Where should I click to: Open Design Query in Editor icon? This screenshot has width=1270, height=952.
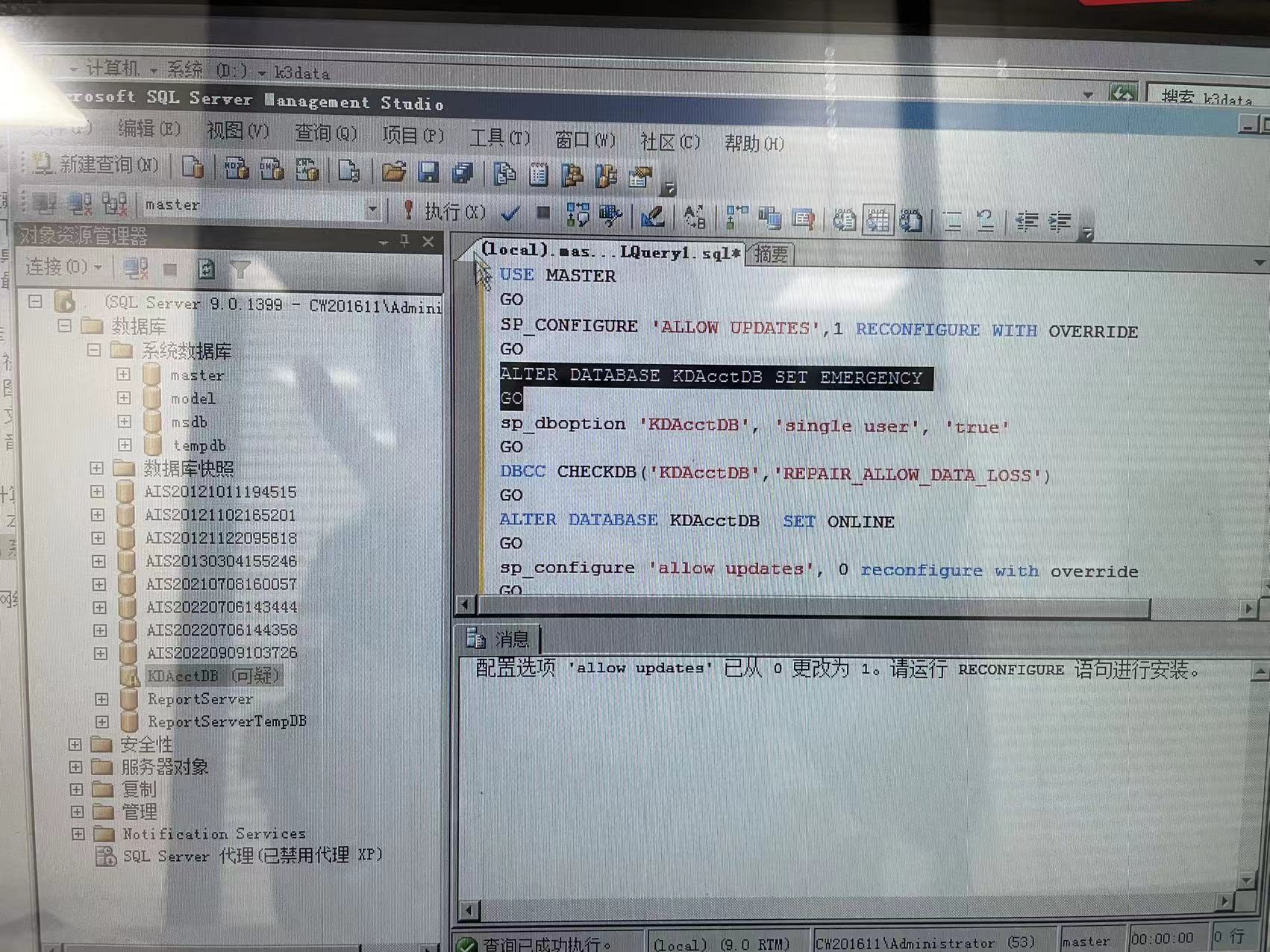click(x=651, y=216)
